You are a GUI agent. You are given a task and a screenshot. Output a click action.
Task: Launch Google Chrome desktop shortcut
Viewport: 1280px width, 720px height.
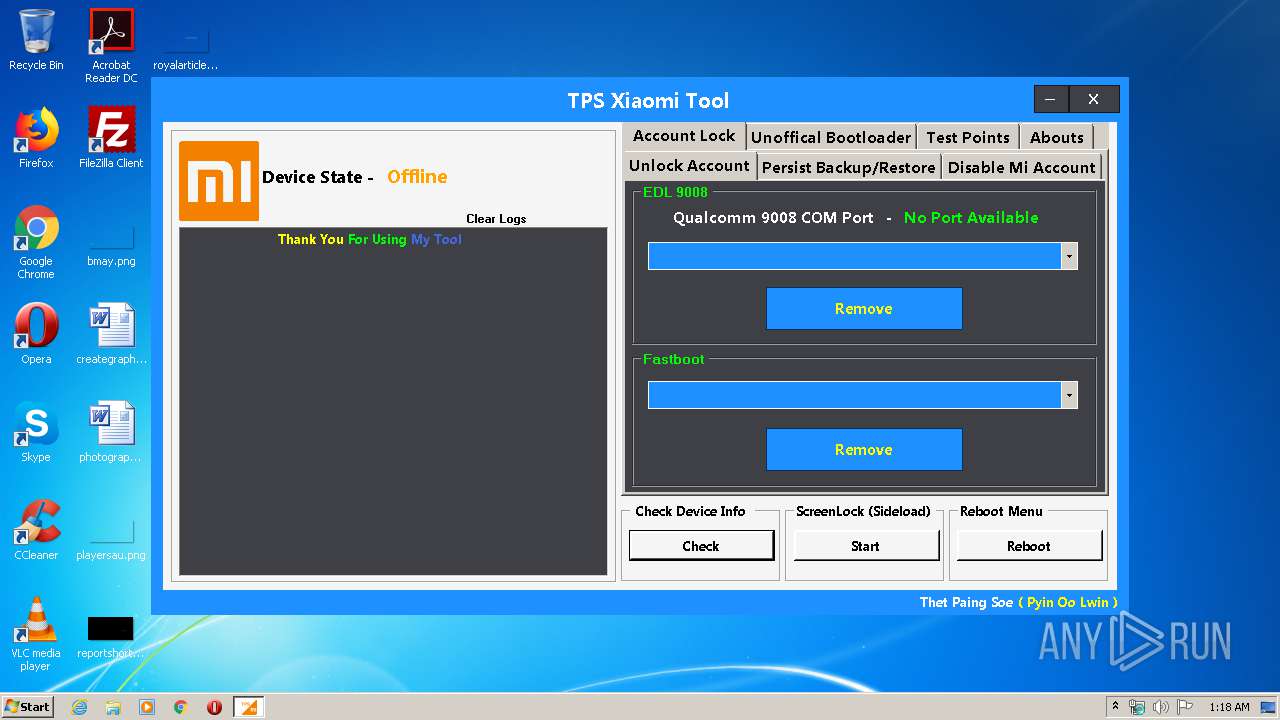tap(36, 242)
